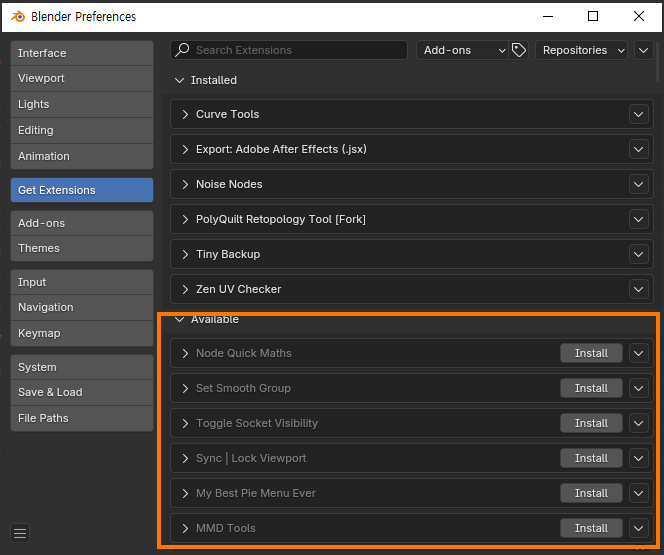Open Noise Nodes options dropdown
This screenshot has width=664, height=555.
[639, 184]
